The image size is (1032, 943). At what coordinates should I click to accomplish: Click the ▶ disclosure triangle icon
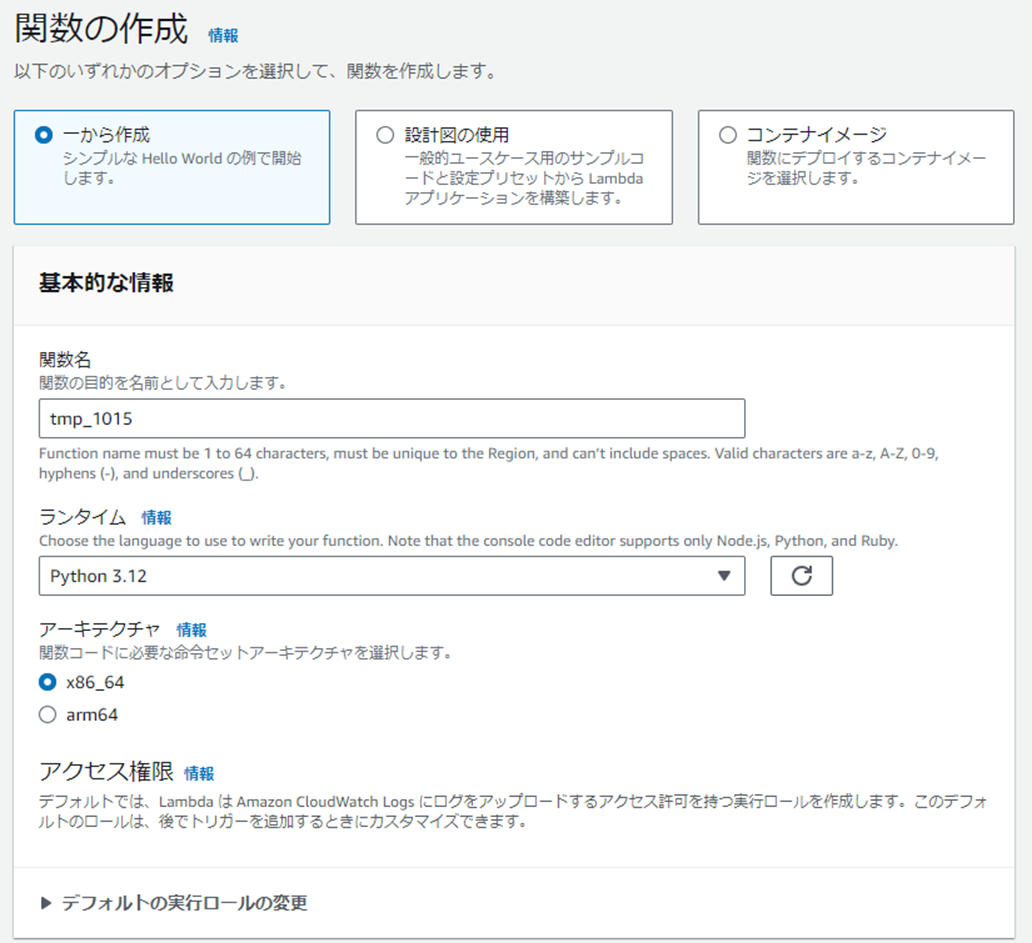[x=46, y=902]
